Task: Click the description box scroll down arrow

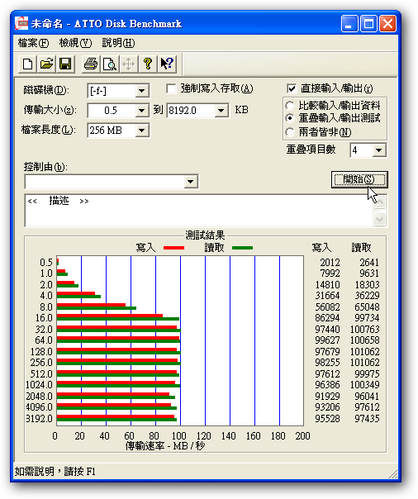Action: (380, 219)
